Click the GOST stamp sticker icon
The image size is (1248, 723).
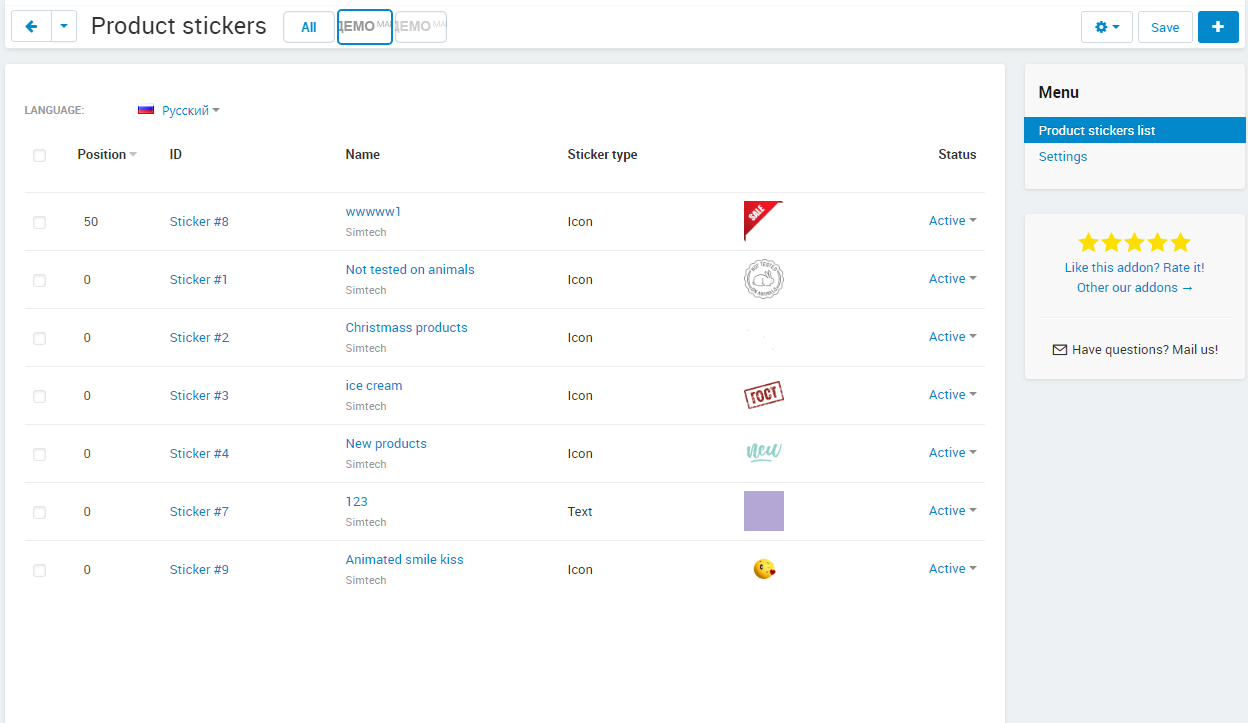(x=764, y=395)
